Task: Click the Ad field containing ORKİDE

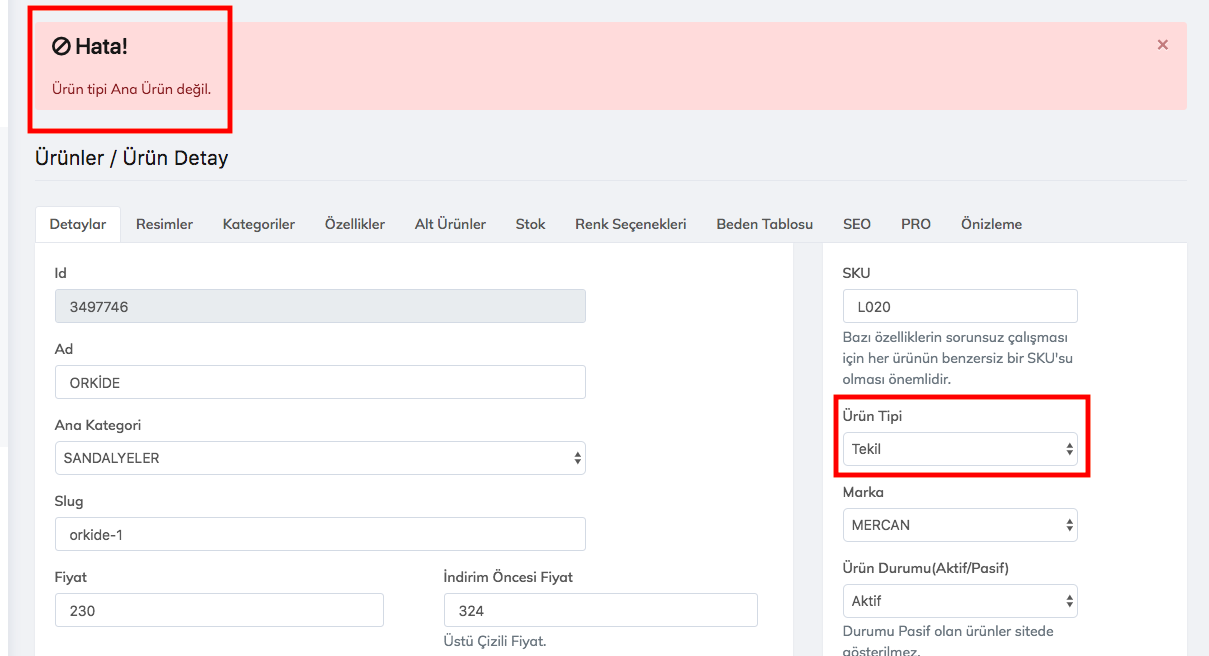Action: tap(320, 382)
